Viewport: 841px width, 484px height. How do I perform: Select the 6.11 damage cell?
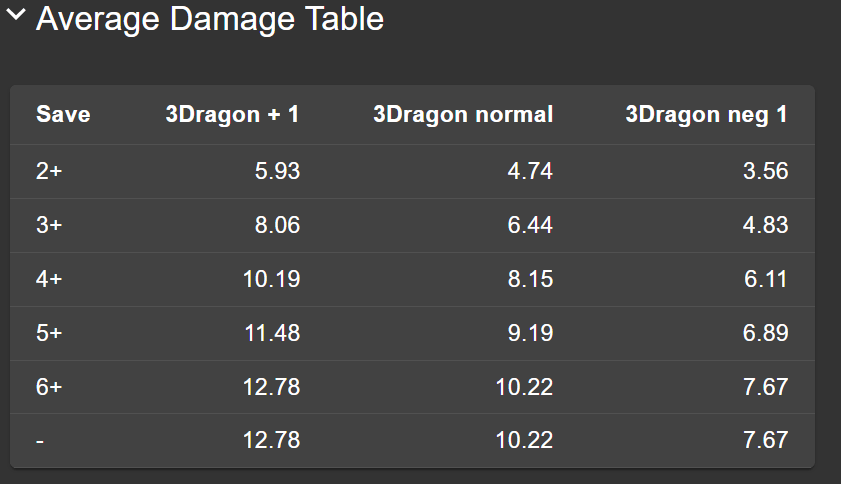coord(766,279)
